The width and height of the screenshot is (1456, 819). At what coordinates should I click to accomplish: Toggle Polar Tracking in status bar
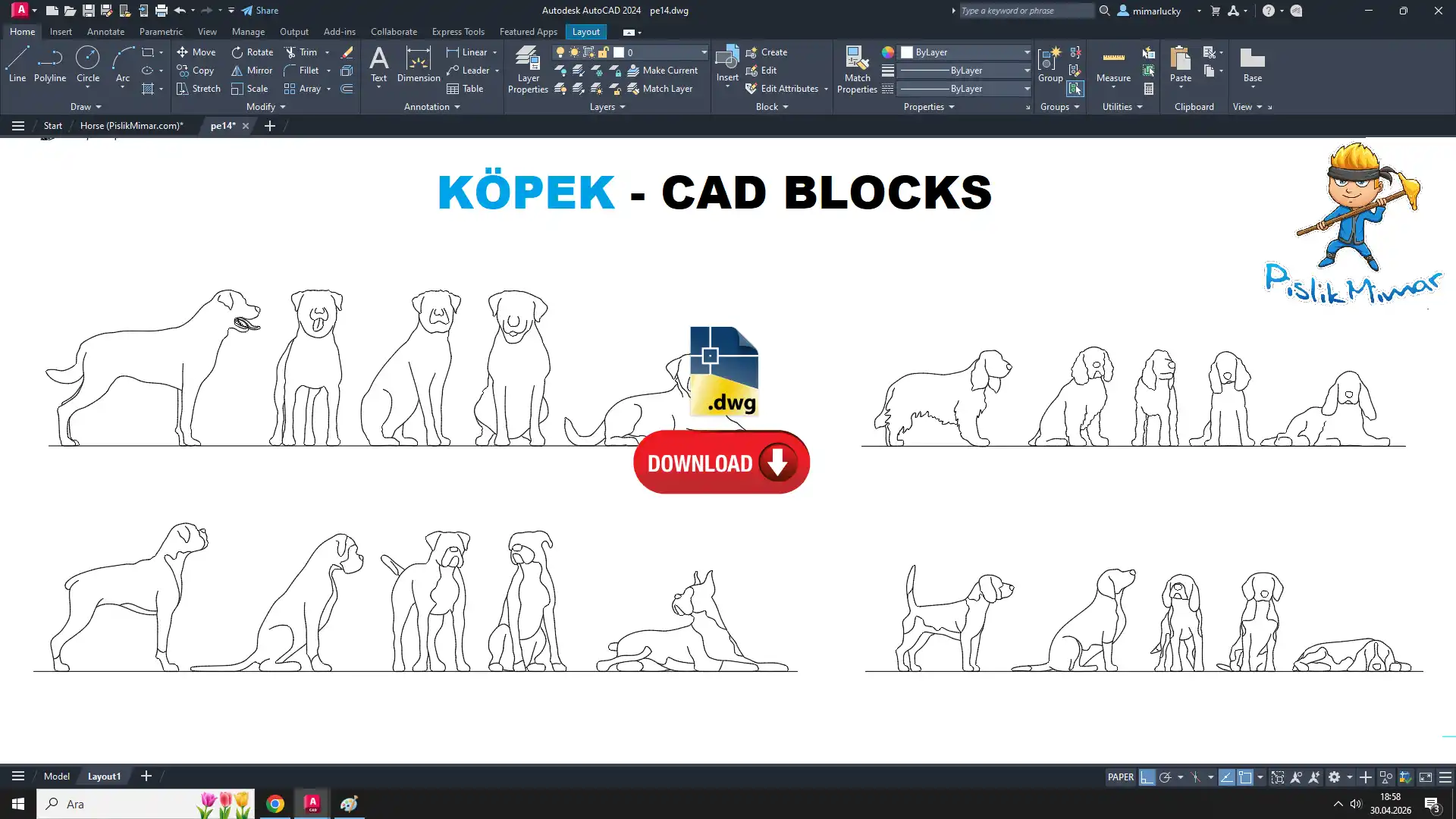coord(1166,777)
